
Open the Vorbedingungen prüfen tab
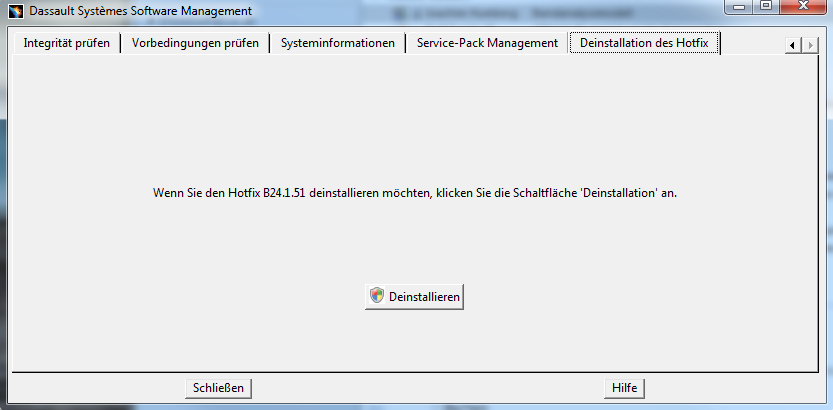(195, 43)
